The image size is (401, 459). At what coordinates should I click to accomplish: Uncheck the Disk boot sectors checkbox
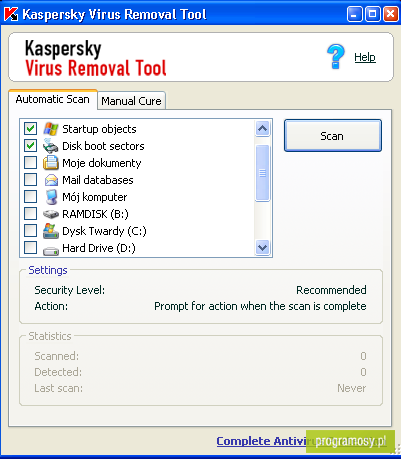(30, 146)
